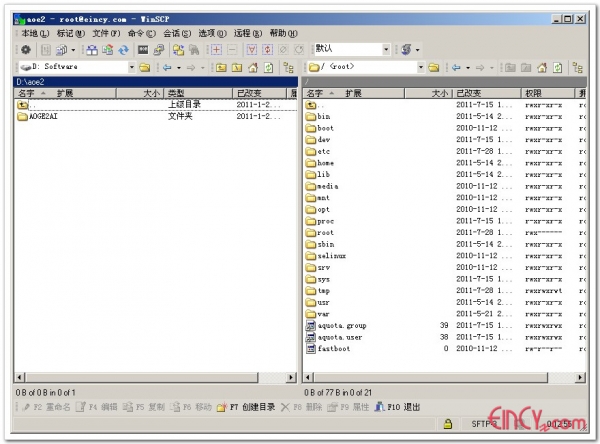
Task: Click the remote Home Directory icon
Action: [542, 68]
